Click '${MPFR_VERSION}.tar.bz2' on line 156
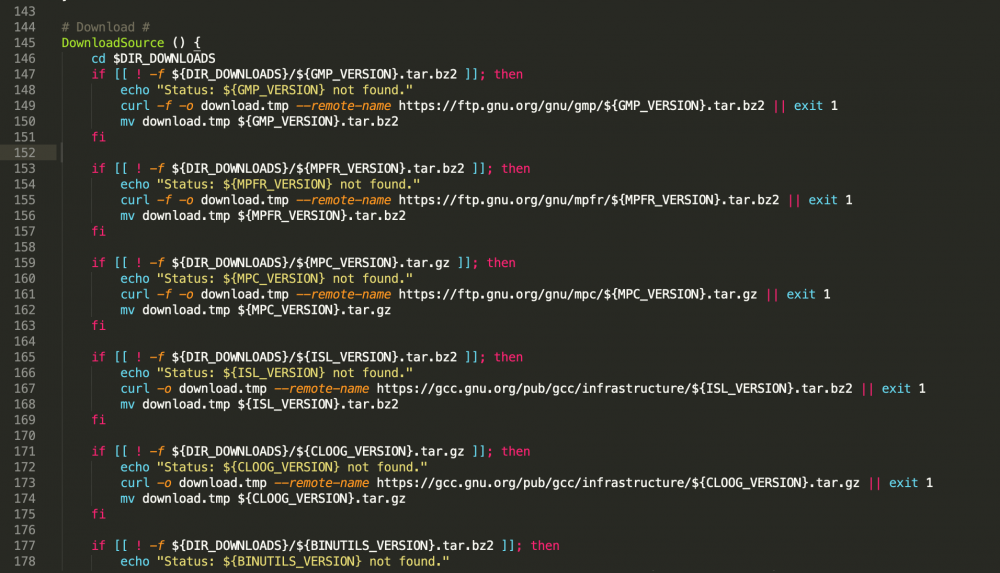 (x=321, y=216)
